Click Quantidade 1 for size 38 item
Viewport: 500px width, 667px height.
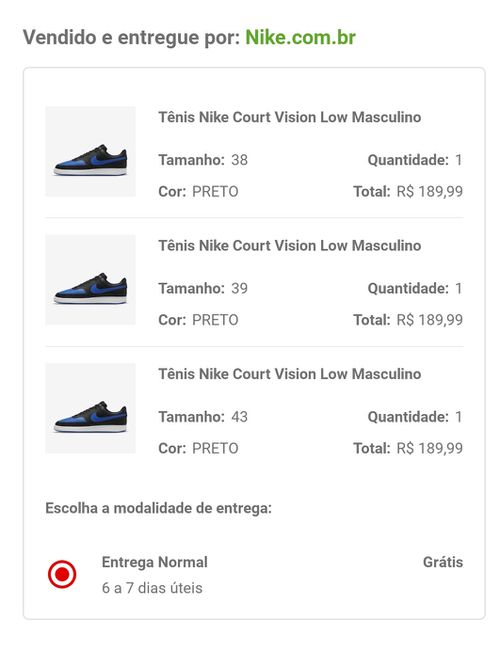pyautogui.click(x=415, y=160)
